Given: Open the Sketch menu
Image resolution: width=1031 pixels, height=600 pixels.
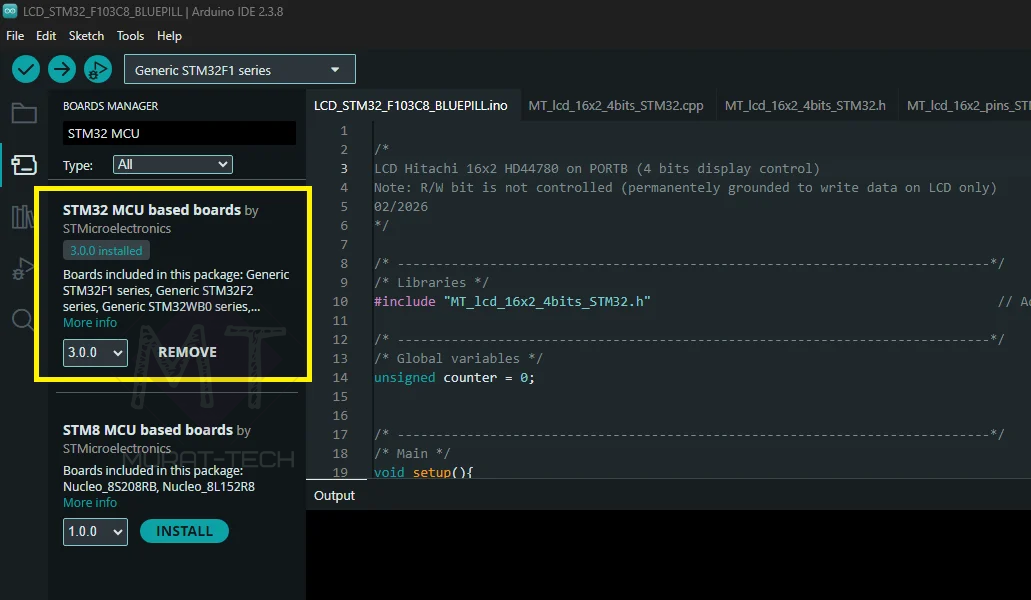Looking at the screenshot, I should [86, 35].
